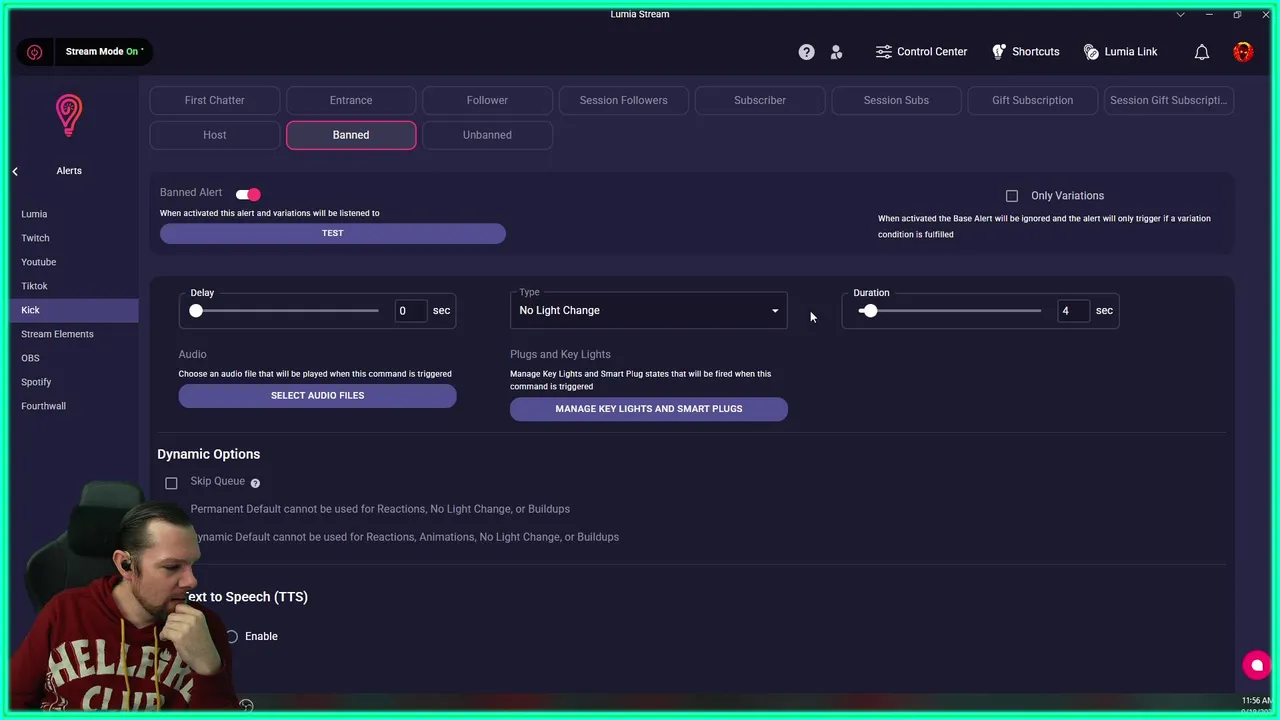Click the Duration seconds input field

click(x=1073, y=311)
